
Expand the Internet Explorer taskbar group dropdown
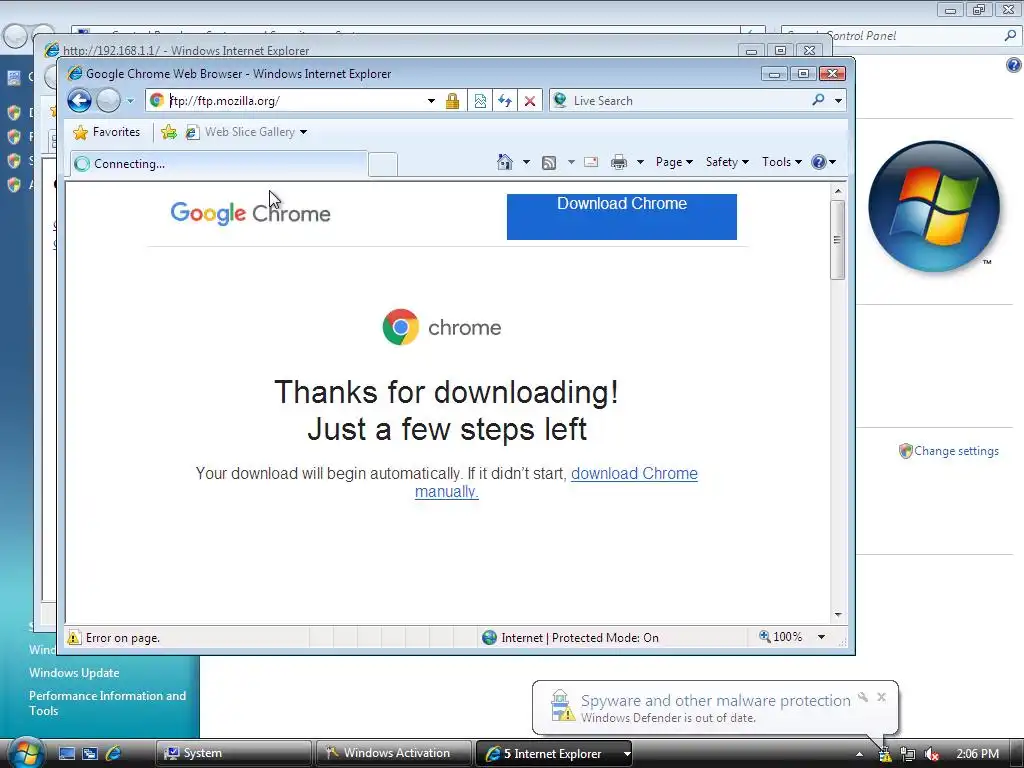[627, 754]
